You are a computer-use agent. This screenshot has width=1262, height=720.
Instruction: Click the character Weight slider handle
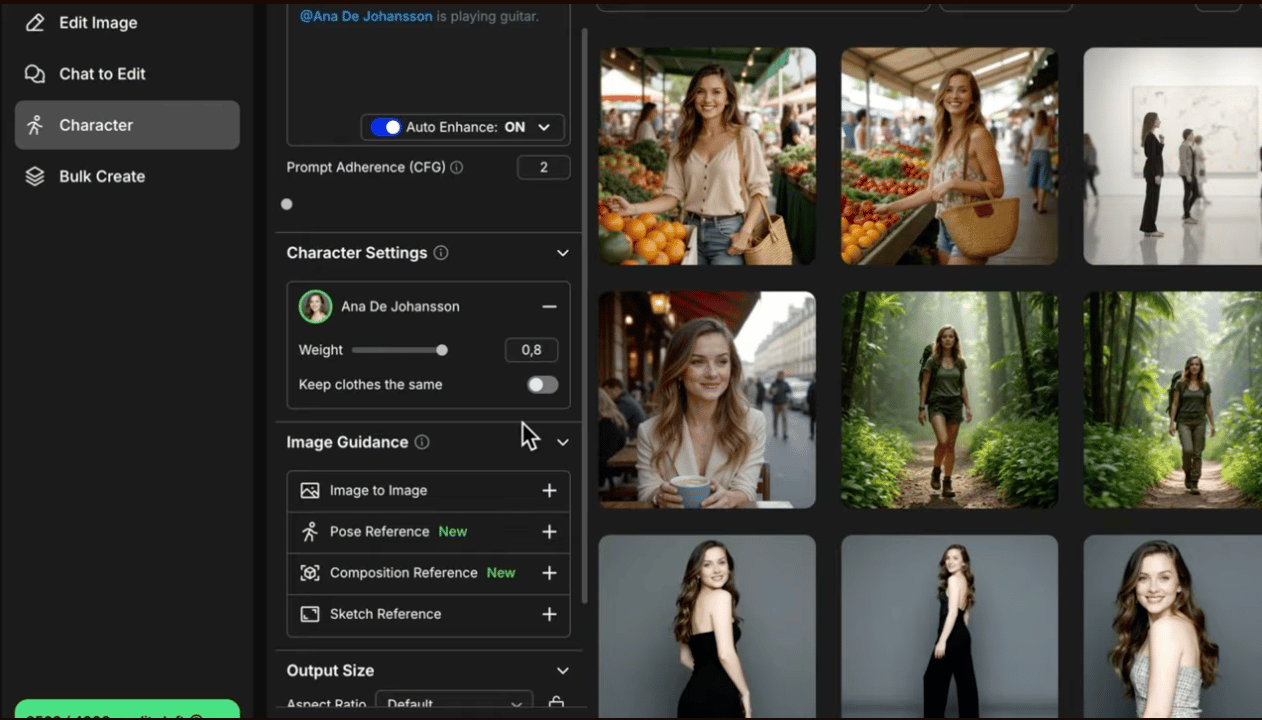point(442,350)
